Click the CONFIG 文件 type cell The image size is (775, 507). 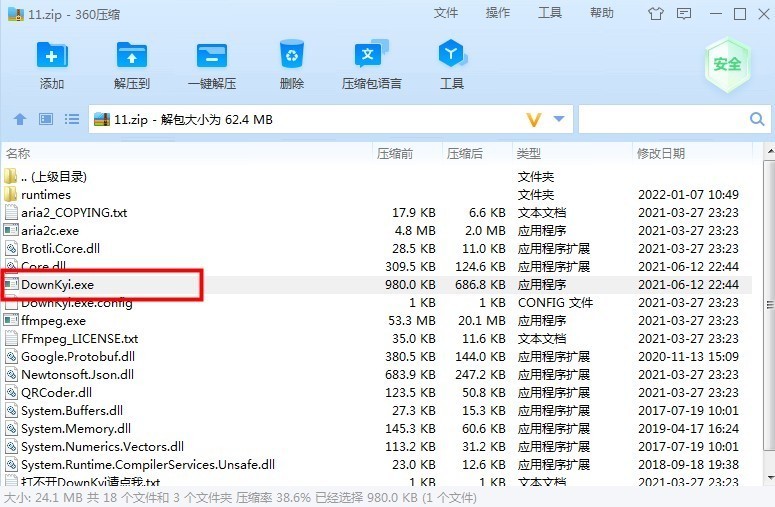(555, 302)
